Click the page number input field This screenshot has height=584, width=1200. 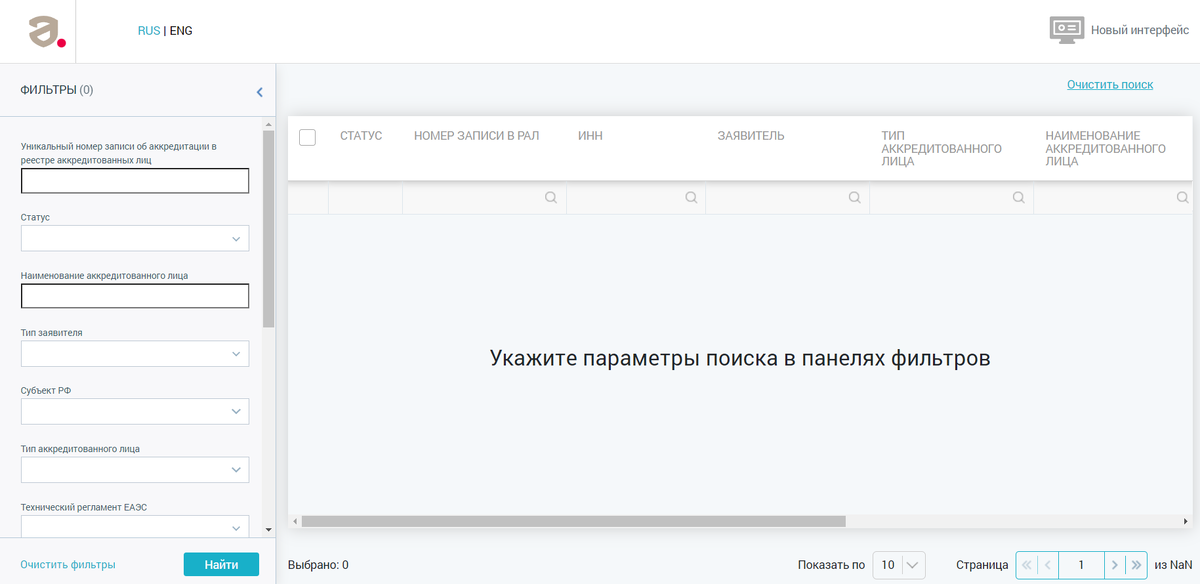[x=1080, y=565]
